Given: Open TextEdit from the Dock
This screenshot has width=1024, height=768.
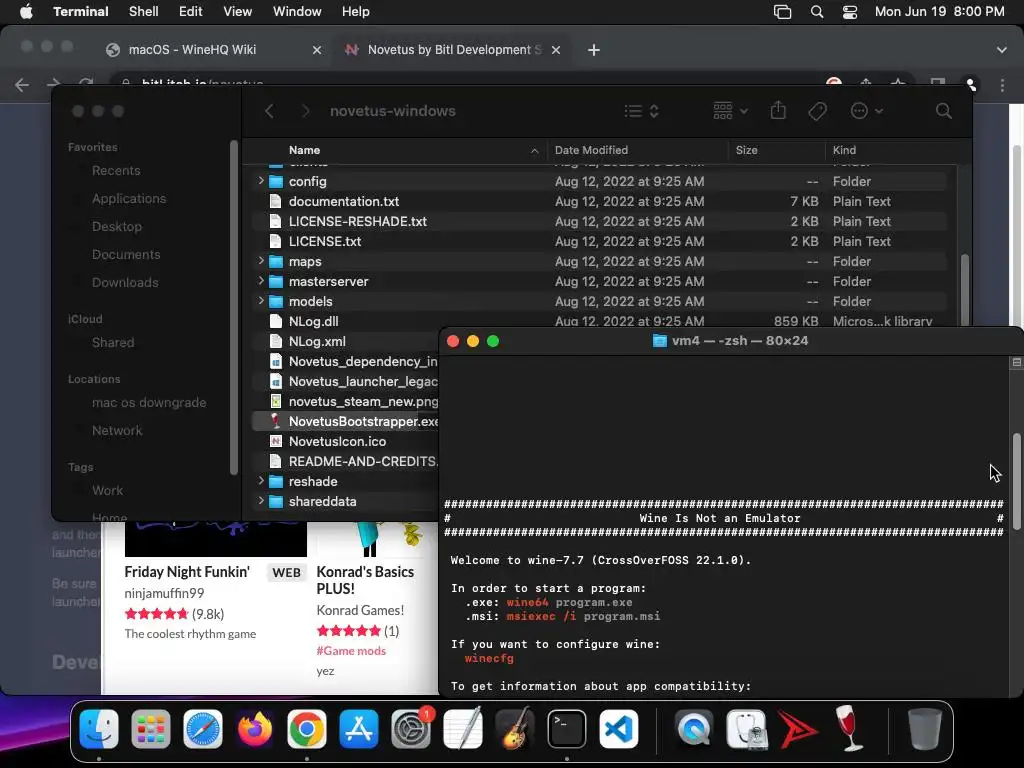Looking at the screenshot, I should (x=462, y=729).
